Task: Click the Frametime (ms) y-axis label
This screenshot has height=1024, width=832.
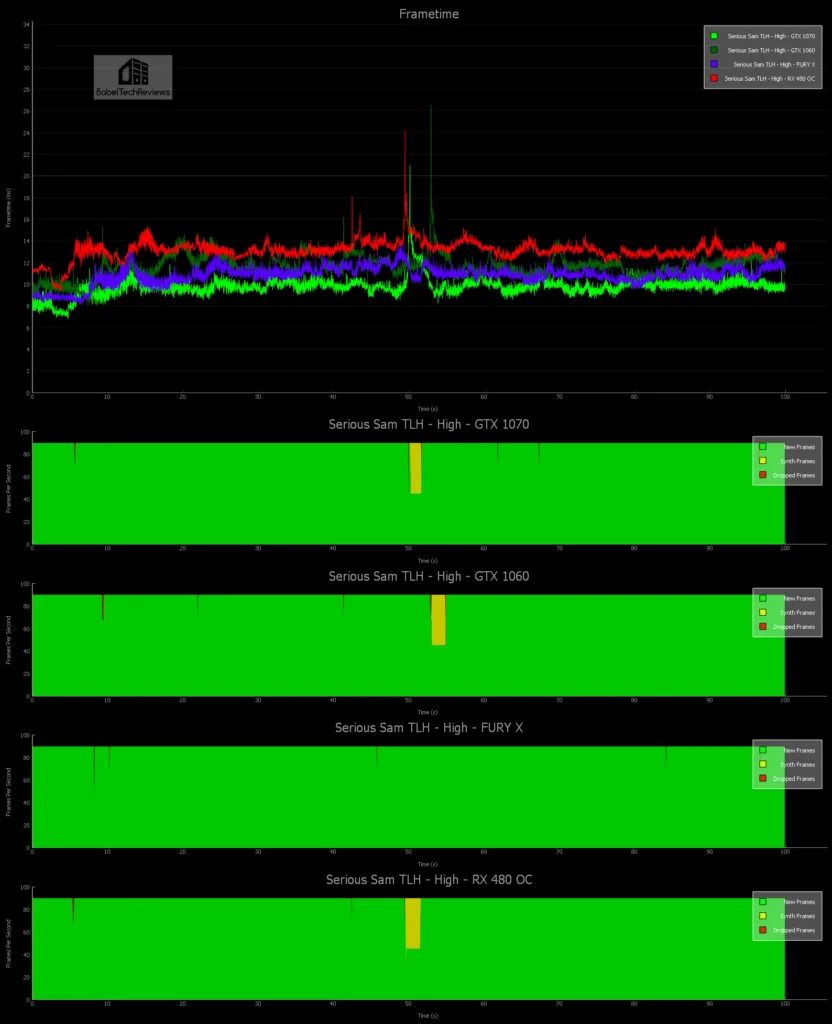Action: coord(8,207)
